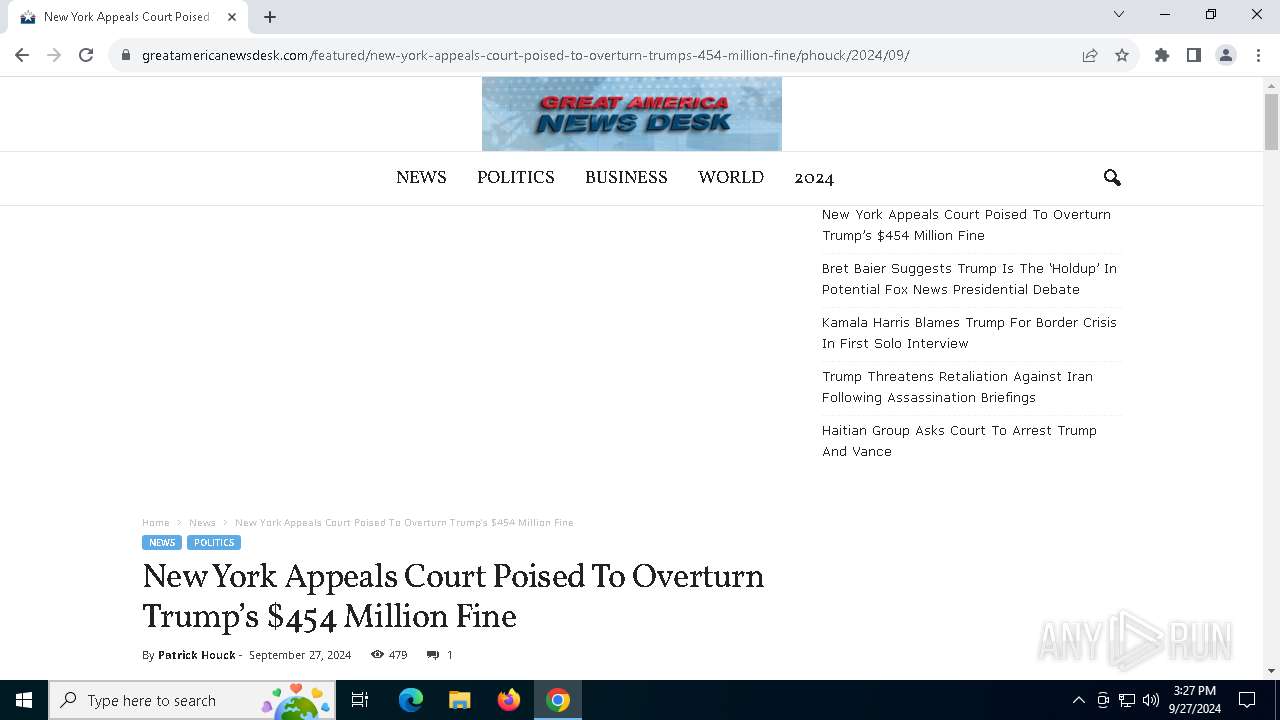The width and height of the screenshot is (1280, 720).
Task: Open Chrome profile avatar
Action: [x=1226, y=55]
